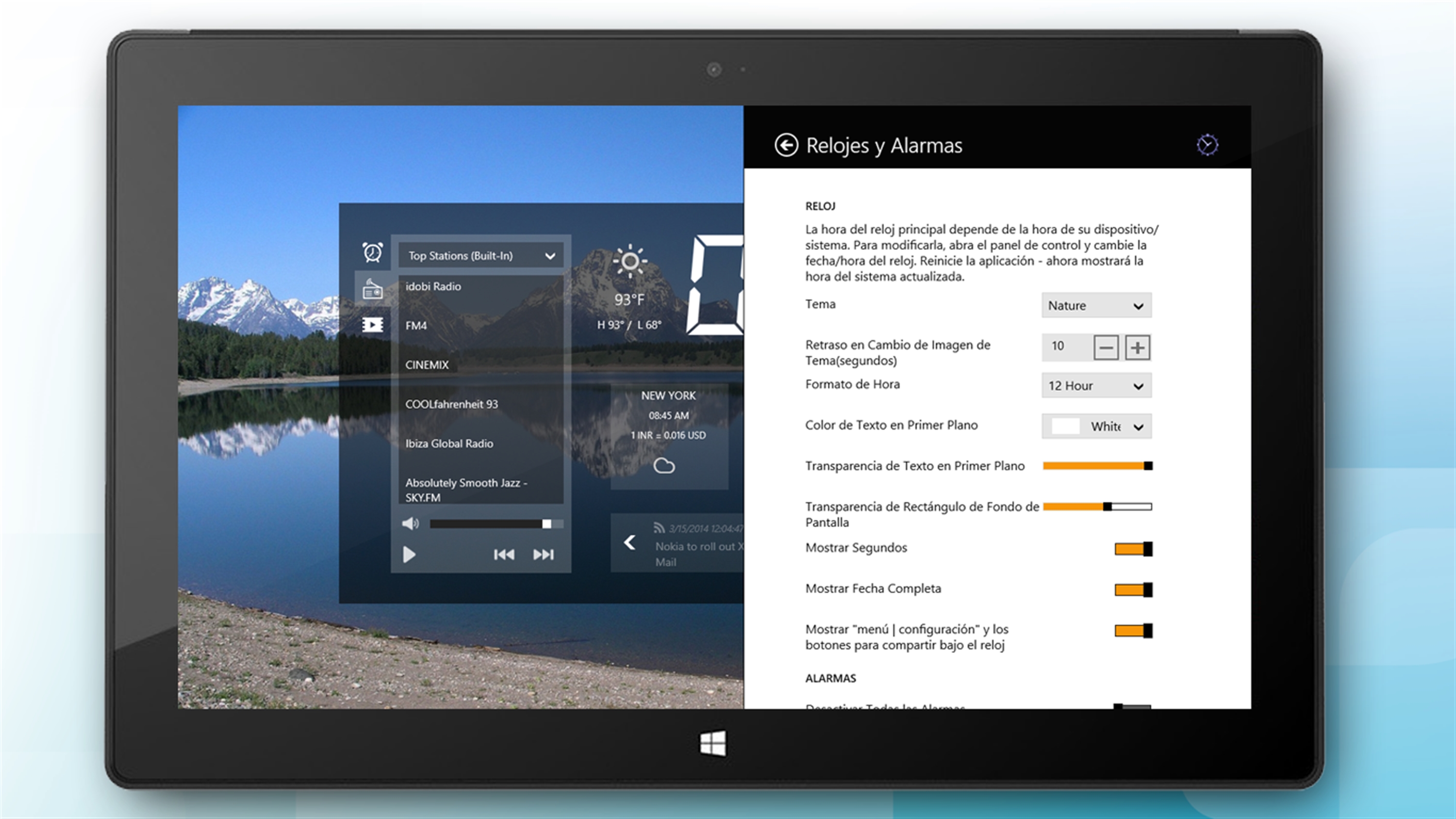
Task: Toggle Mostrar Segundos switch
Action: (1133, 549)
